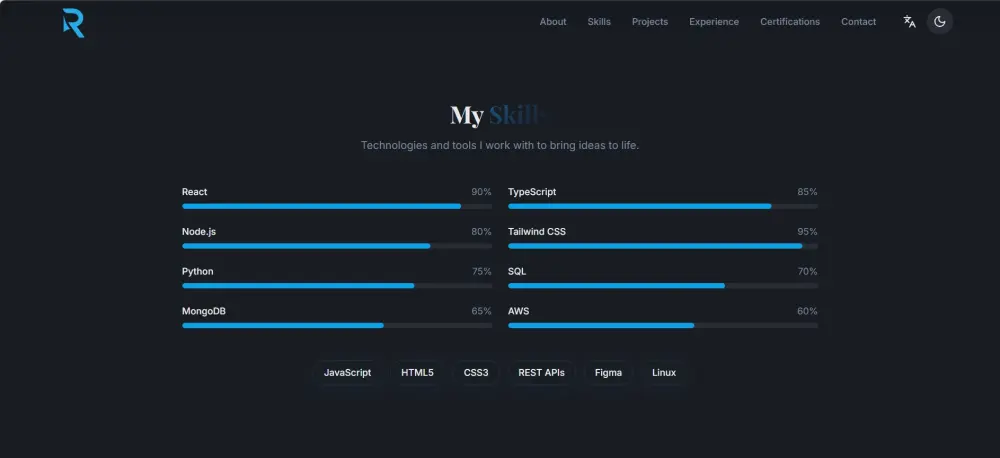
Task: Click the Tailwind CSS progress bar
Action: point(663,246)
